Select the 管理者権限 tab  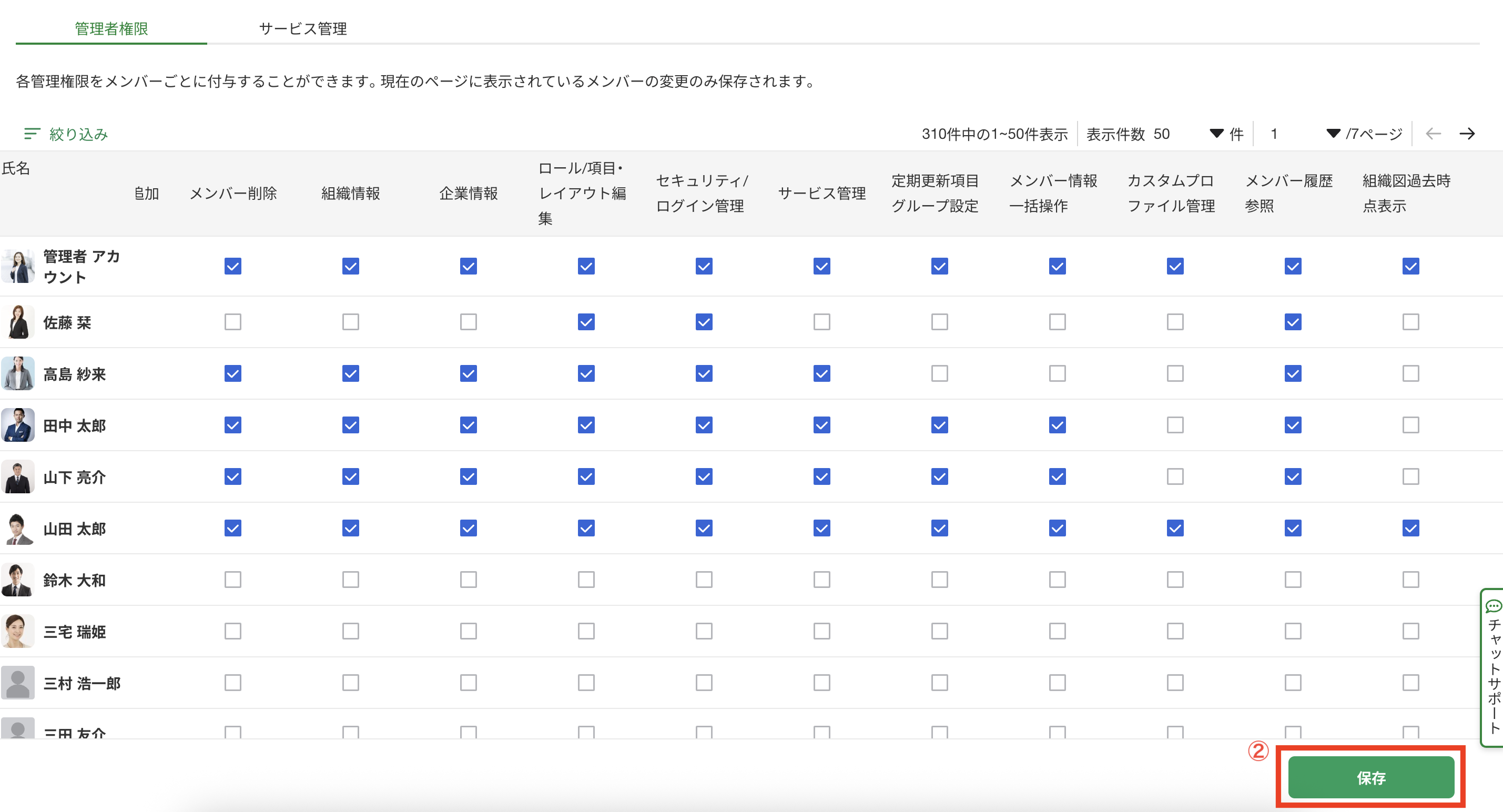(x=111, y=28)
